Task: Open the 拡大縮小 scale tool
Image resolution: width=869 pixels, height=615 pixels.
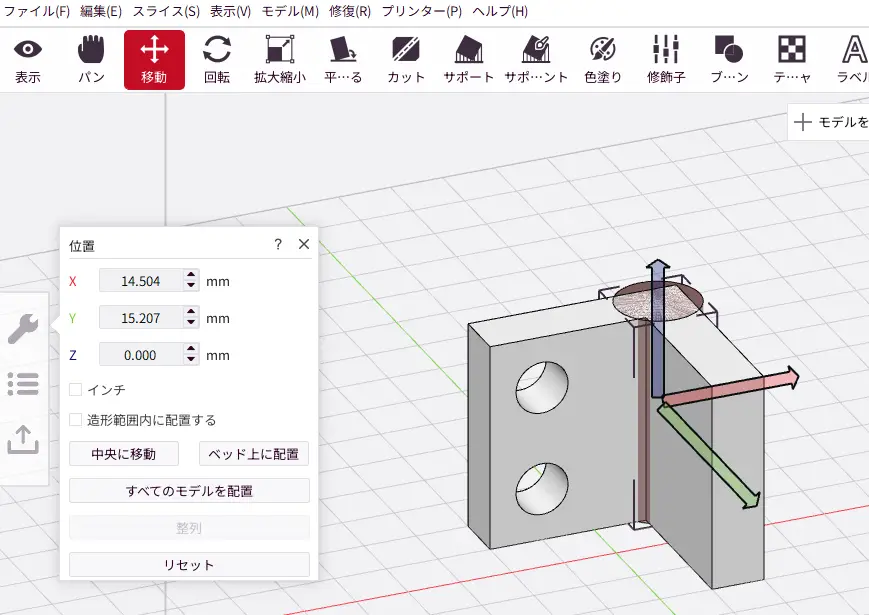Action: point(279,59)
